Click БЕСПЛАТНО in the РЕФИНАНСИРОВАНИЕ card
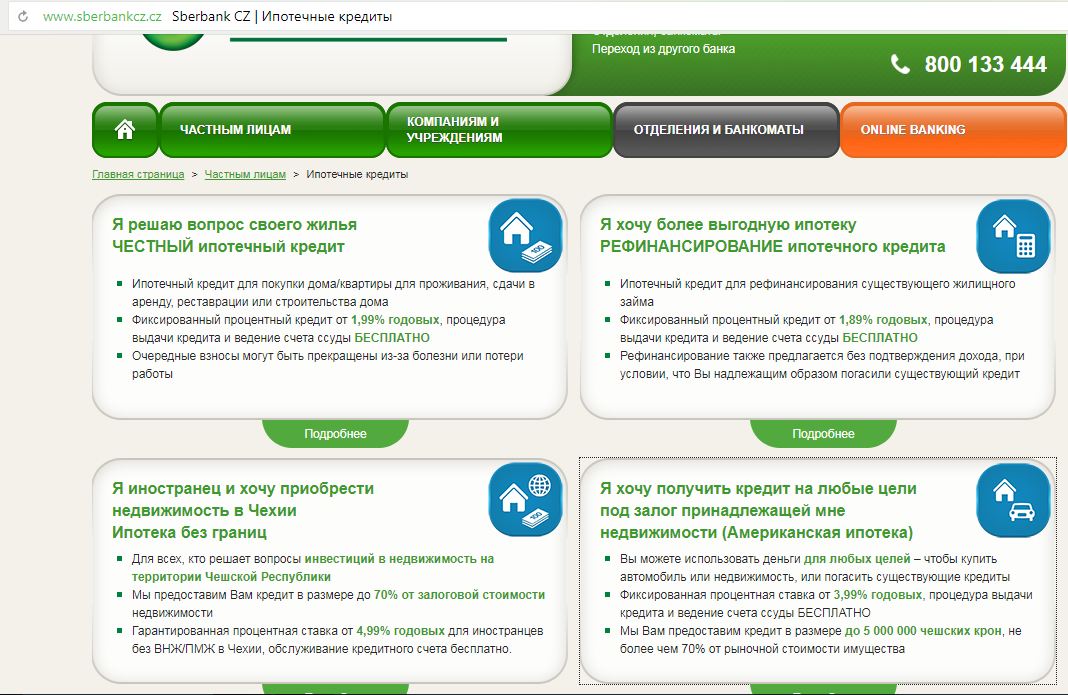Image resolution: width=1068 pixels, height=695 pixels. pyautogui.click(x=880, y=338)
